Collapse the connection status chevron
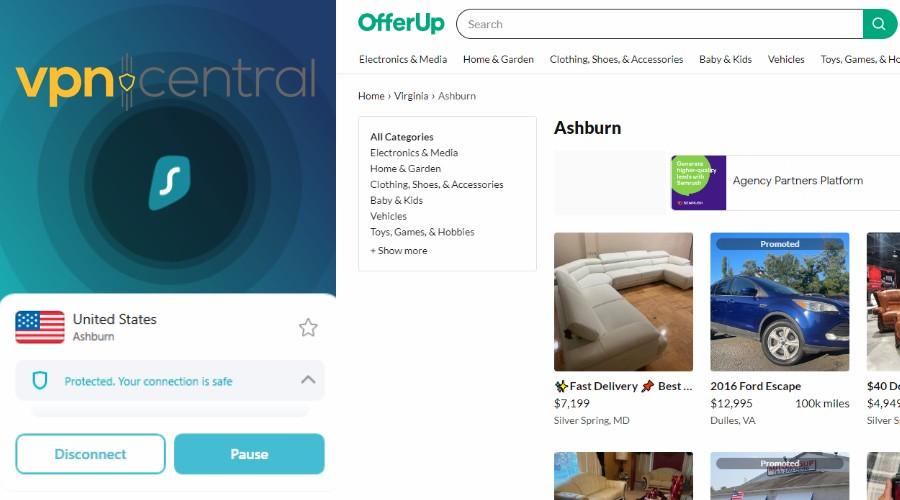 [x=308, y=379]
